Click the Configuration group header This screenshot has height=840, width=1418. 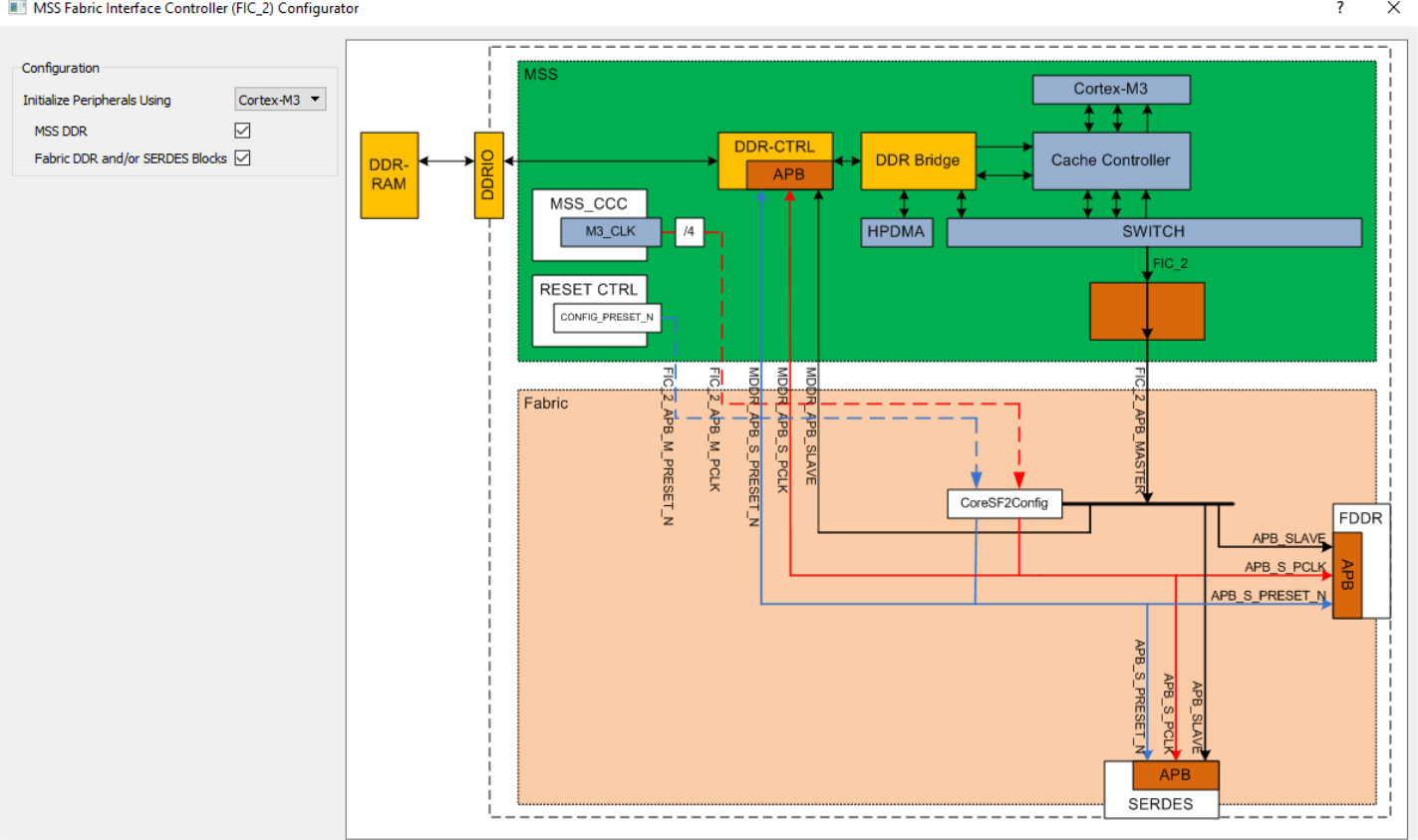pyautogui.click(x=60, y=68)
